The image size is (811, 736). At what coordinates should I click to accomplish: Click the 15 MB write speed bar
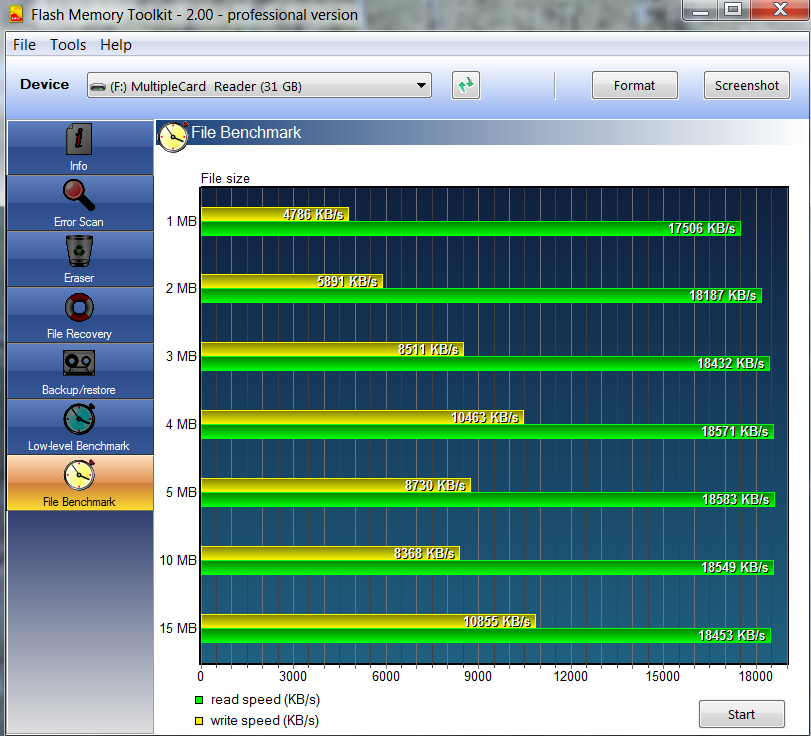368,621
